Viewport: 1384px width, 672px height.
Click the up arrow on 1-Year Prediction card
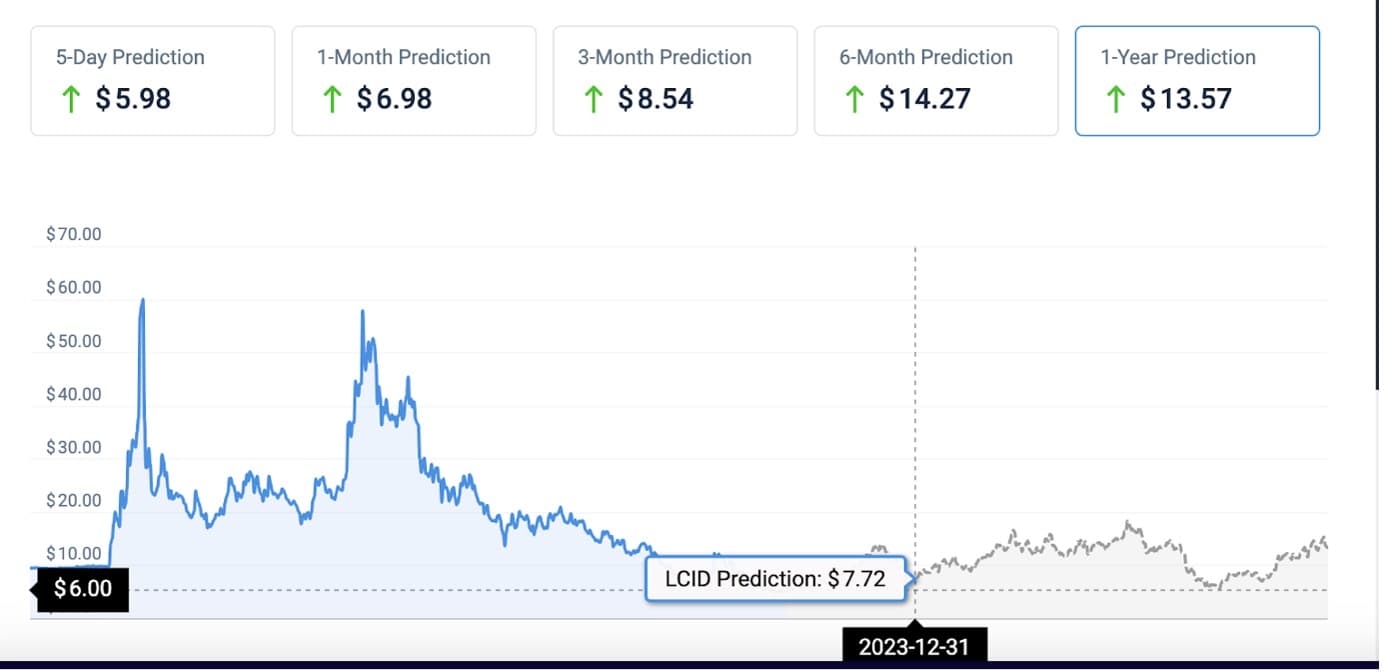point(1114,99)
